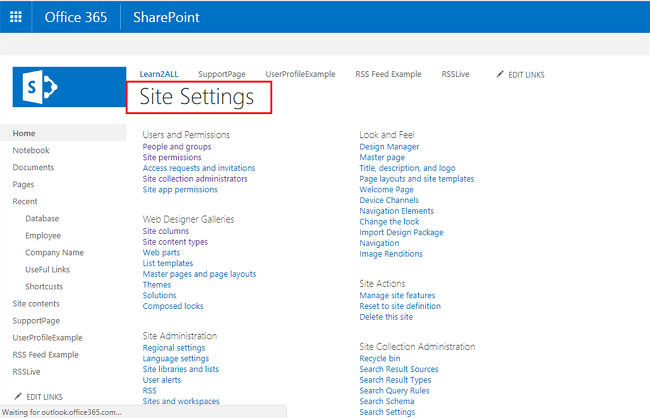
Task: Open Site contents in sidebar
Action: [35, 303]
